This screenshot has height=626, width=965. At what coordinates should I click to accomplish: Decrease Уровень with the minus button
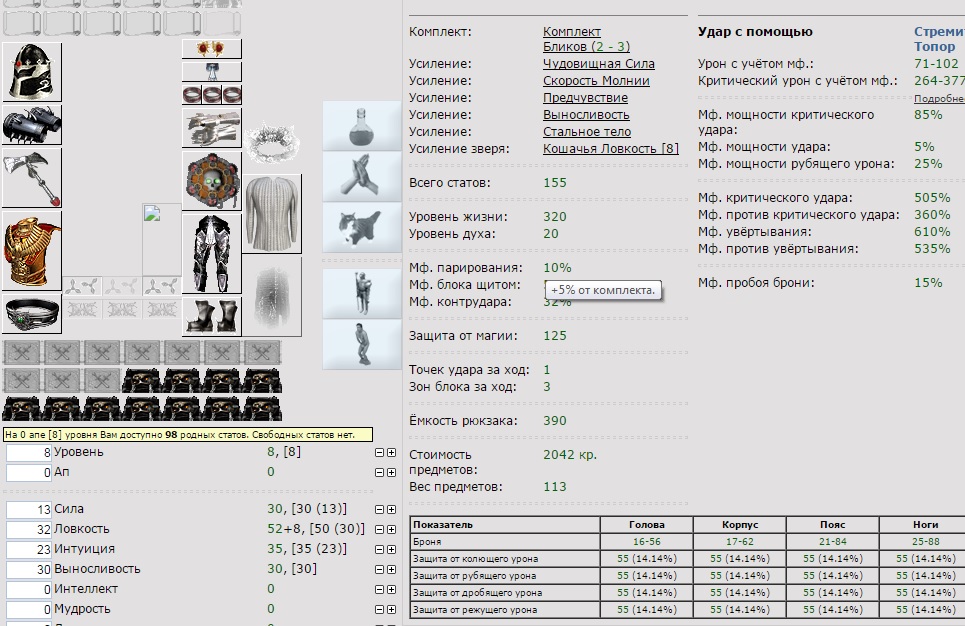[x=379, y=452]
